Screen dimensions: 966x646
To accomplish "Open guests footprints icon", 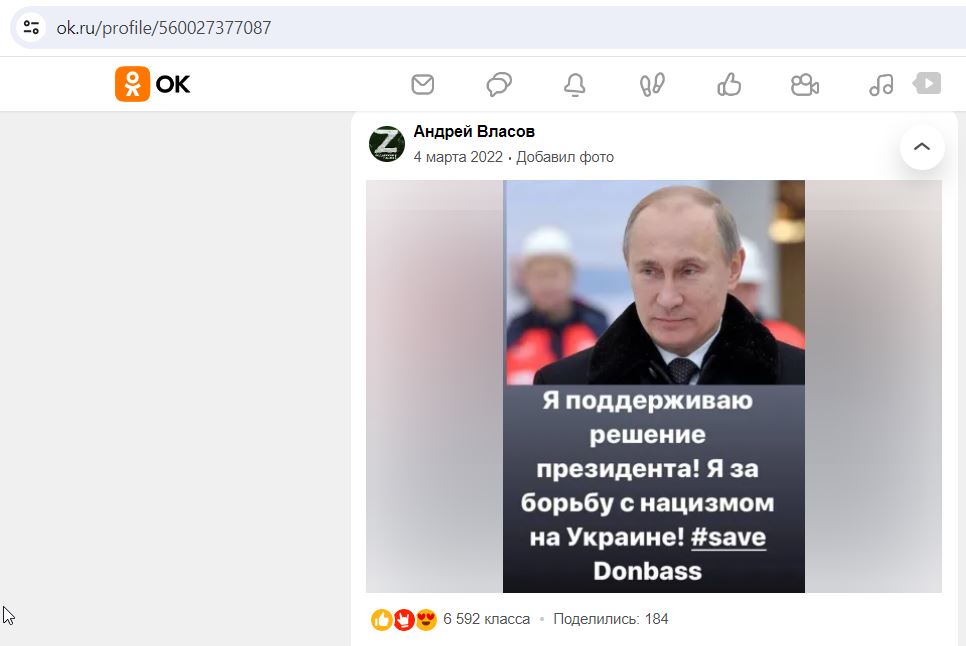I will click(652, 84).
